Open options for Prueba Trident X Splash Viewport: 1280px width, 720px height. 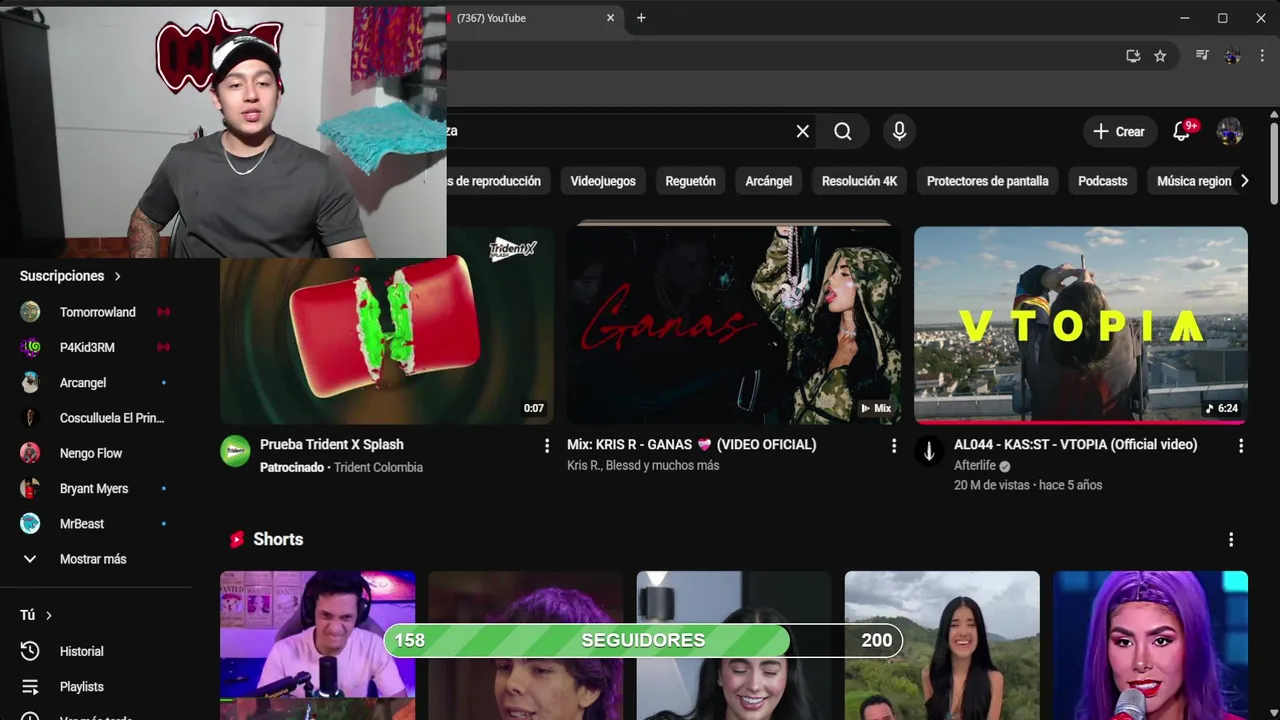[546, 445]
